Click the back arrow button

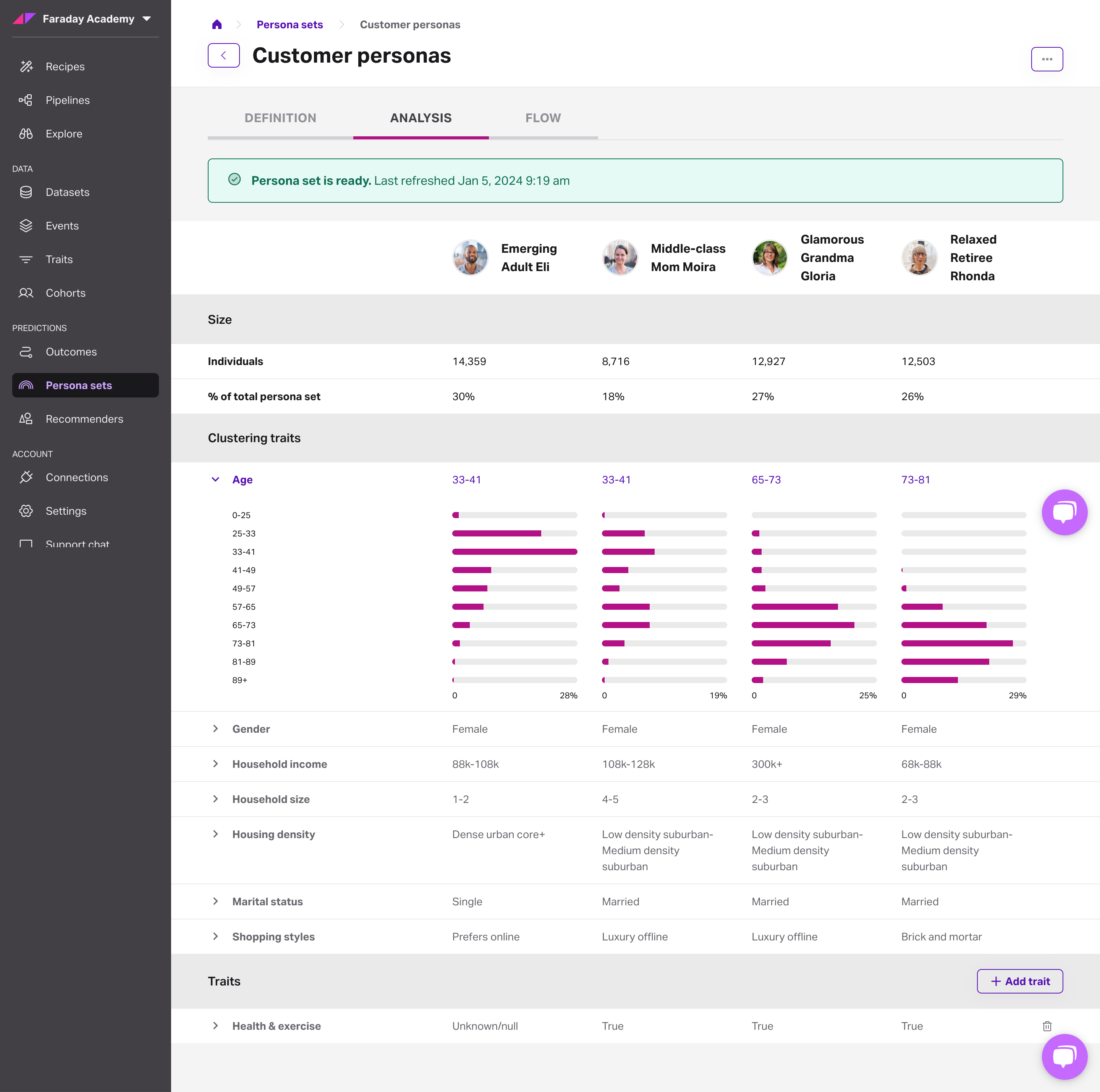[x=223, y=55]
